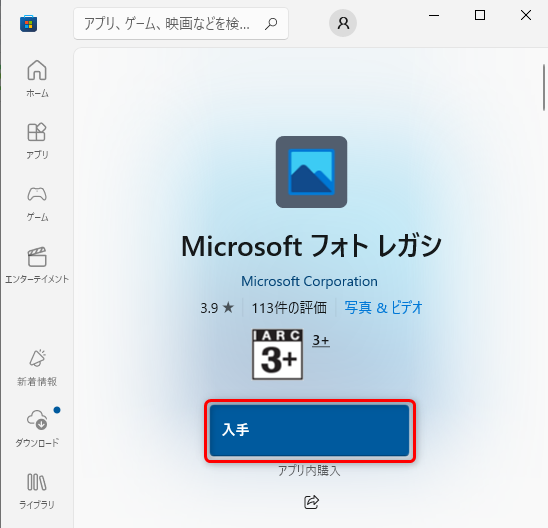Close the Microsoft Store window

526,15
